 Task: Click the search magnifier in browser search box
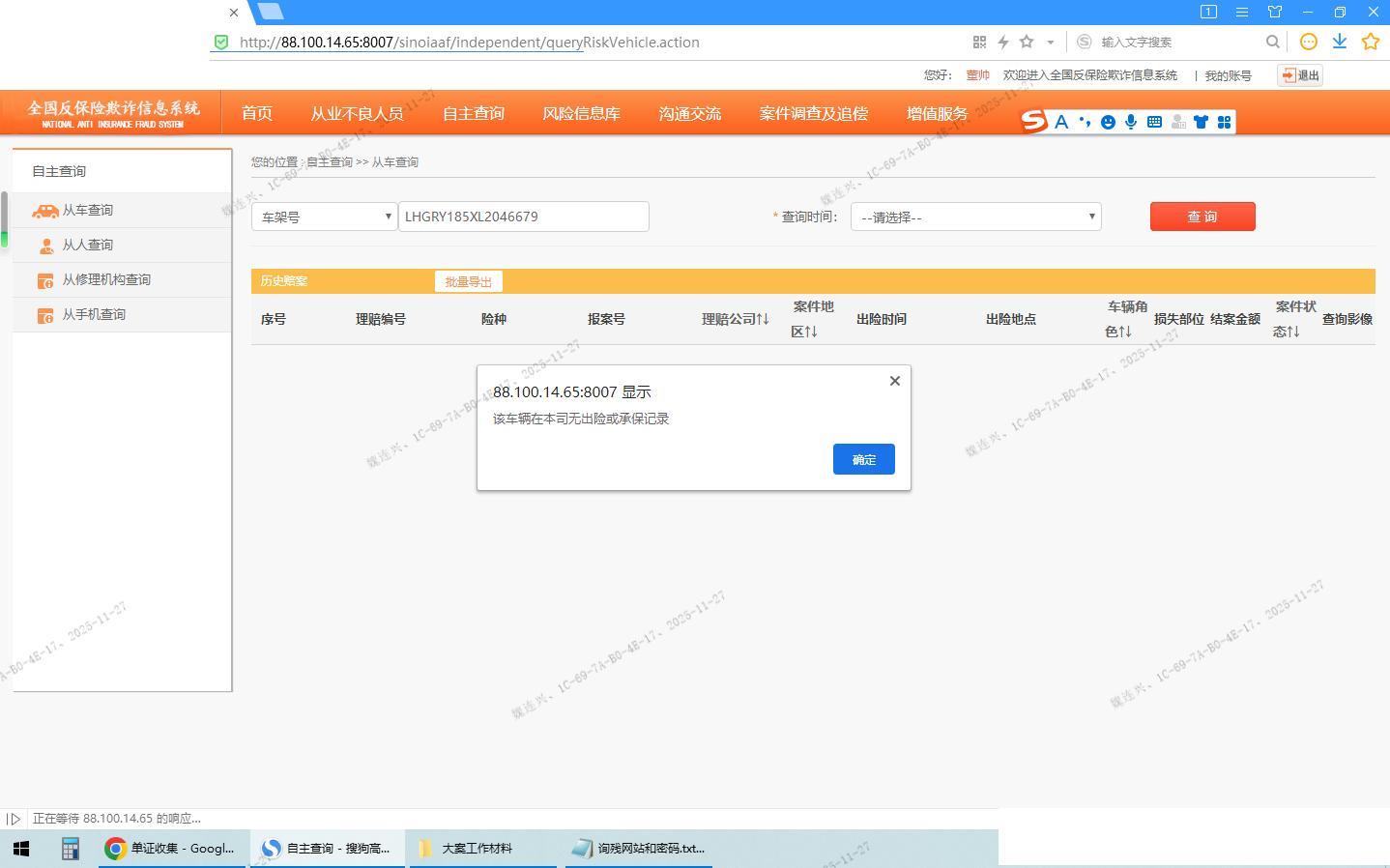(1273, 42)
